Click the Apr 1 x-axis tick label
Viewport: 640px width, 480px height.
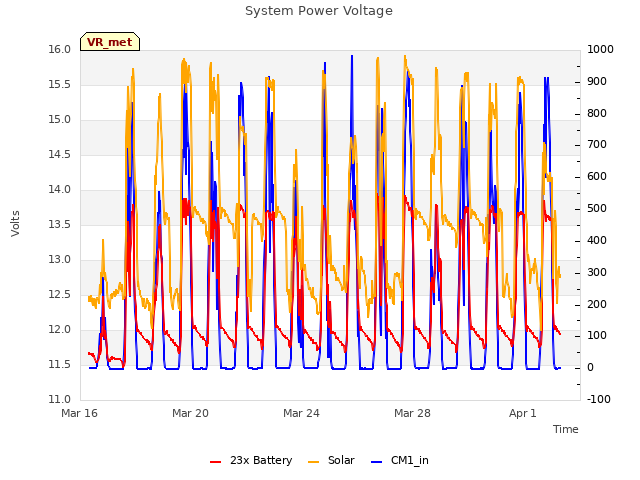(522, 413)
